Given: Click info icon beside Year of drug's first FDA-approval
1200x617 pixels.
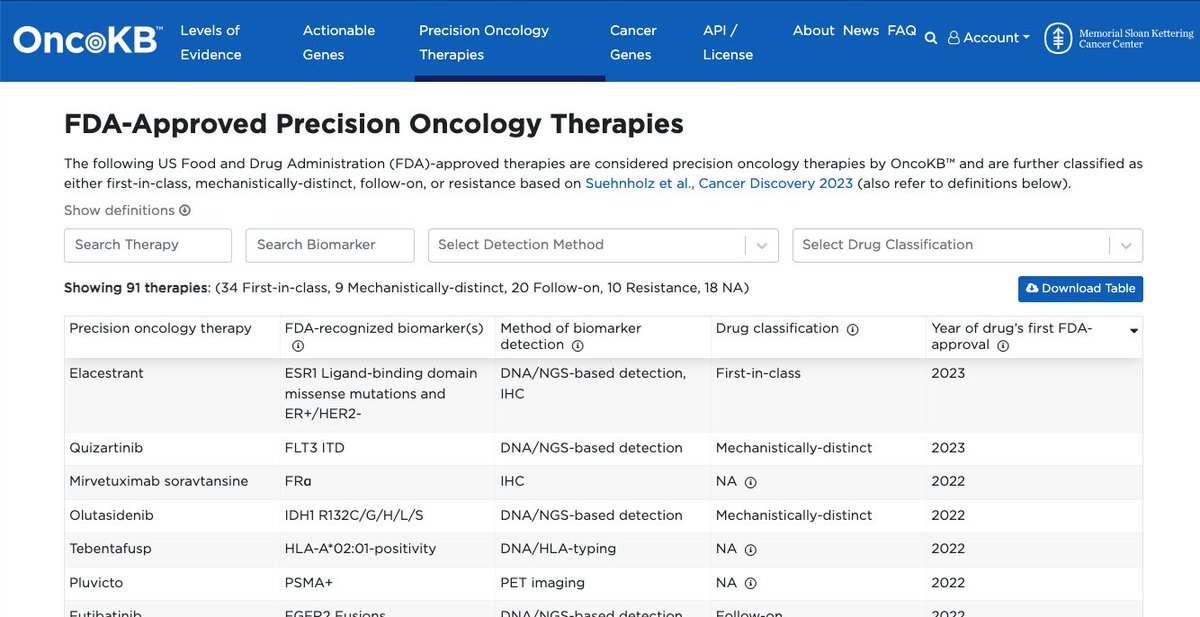Looking at the screenshot, I should pyautogui.click(x=1003, y=345).
